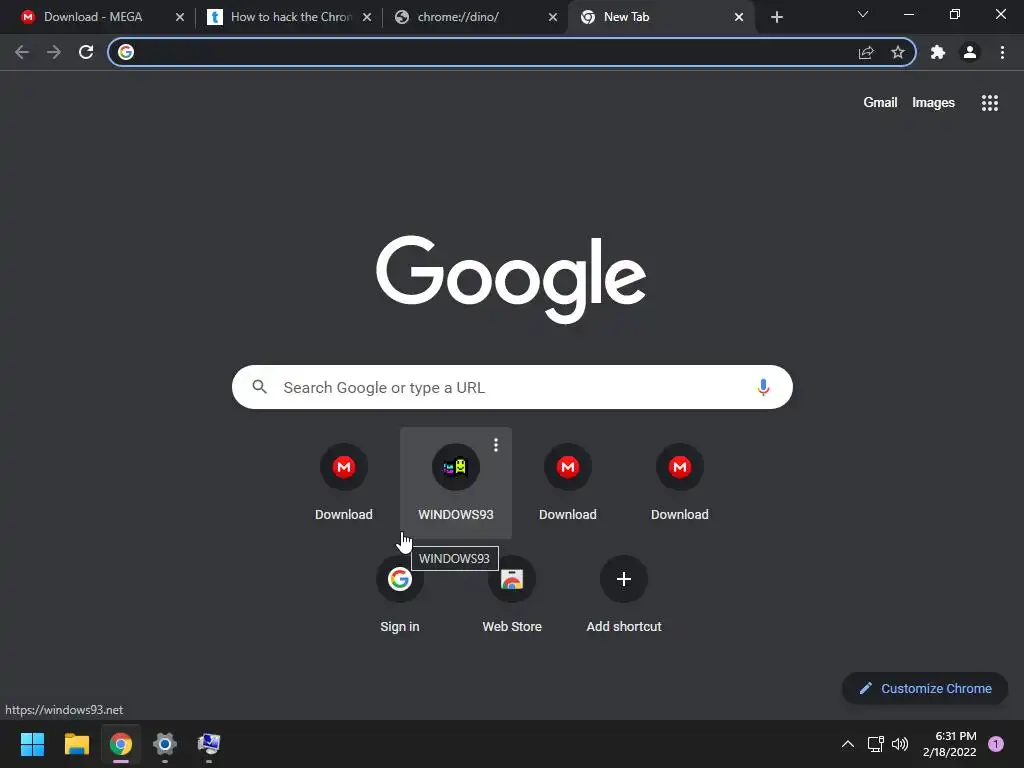Image resolution: width=1024 pixels, height=768 pixels.
Task: Open the Sign in Google shortcut
Action: pyautogui.click(x=400, y=595)
